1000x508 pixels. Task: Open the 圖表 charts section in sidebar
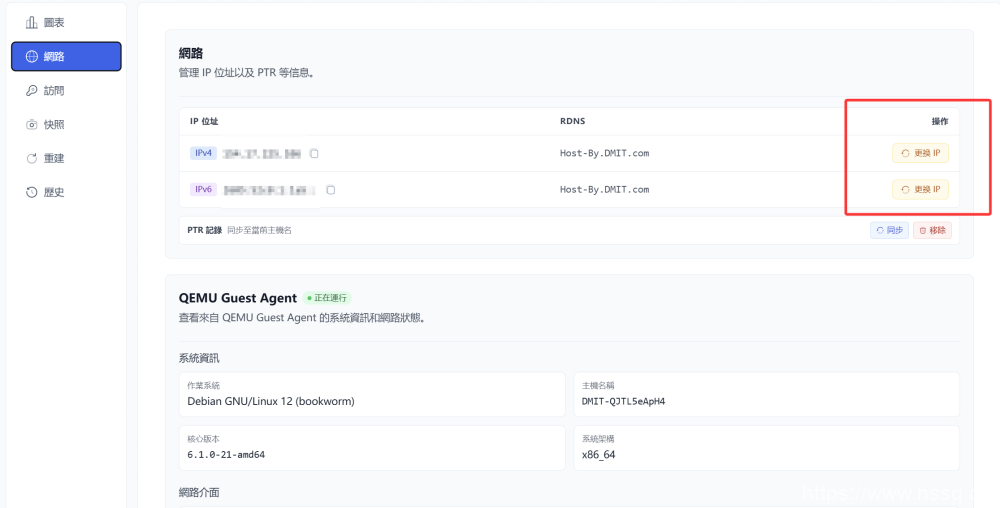(53, 22)
